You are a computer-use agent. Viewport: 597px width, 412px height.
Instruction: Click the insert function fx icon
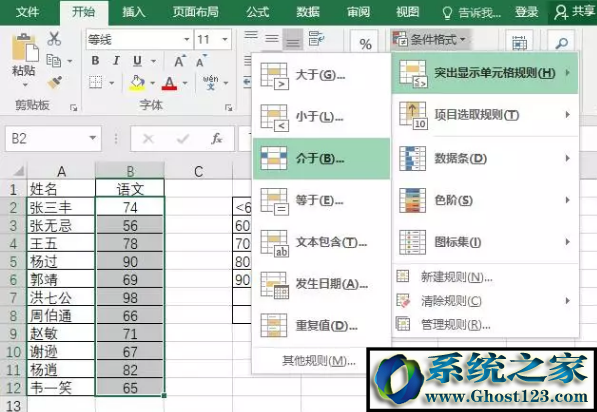pos(216,139)
